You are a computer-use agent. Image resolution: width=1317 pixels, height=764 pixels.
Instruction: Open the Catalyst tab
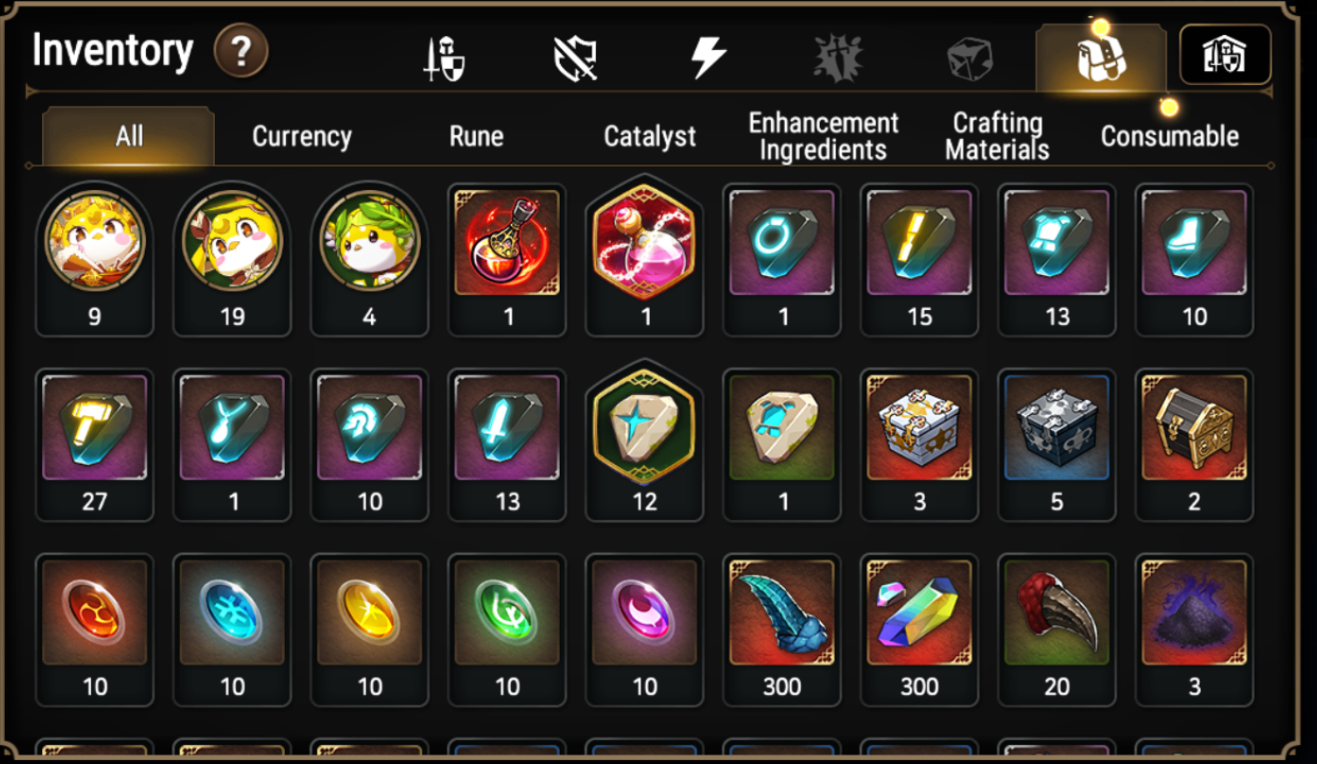pyautogui.click(x=650, y=136)
